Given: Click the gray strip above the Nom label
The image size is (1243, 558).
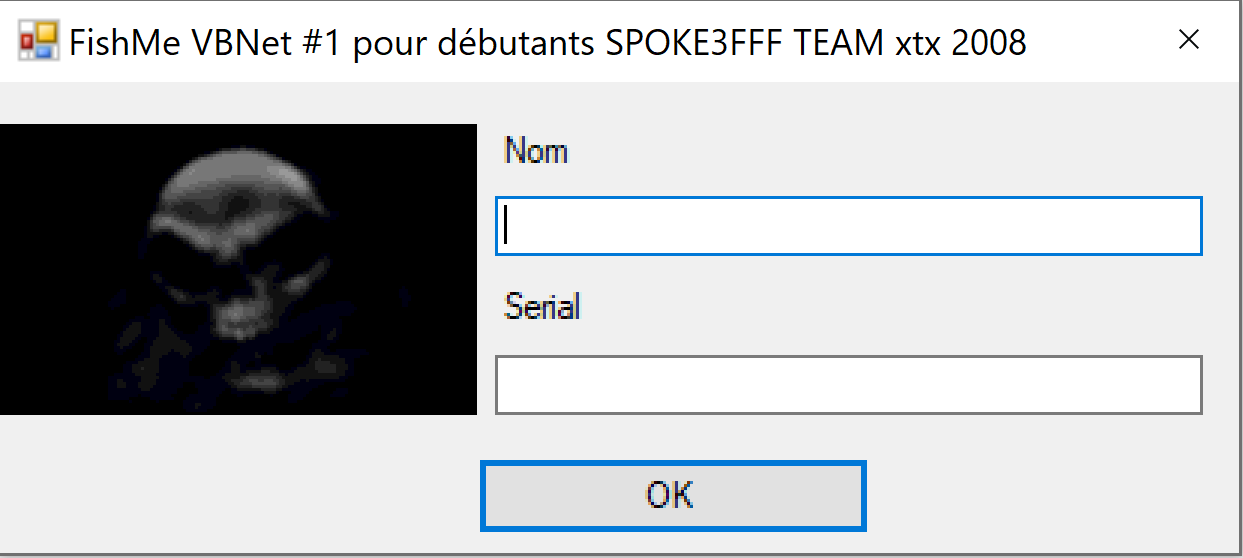Looking at the screenshot, I should coord(848,105).
